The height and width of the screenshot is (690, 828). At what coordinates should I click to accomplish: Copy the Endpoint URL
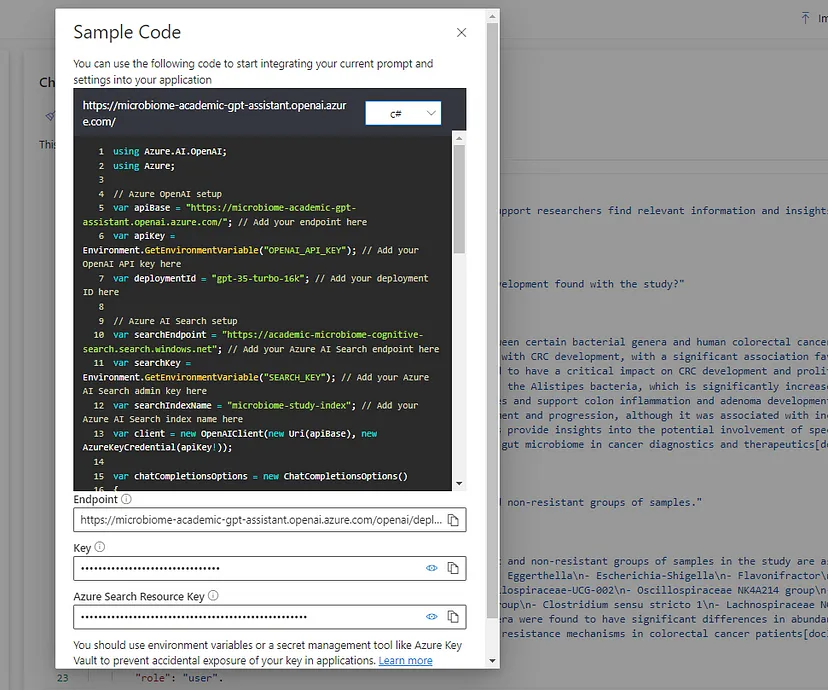tap(453, 520)
